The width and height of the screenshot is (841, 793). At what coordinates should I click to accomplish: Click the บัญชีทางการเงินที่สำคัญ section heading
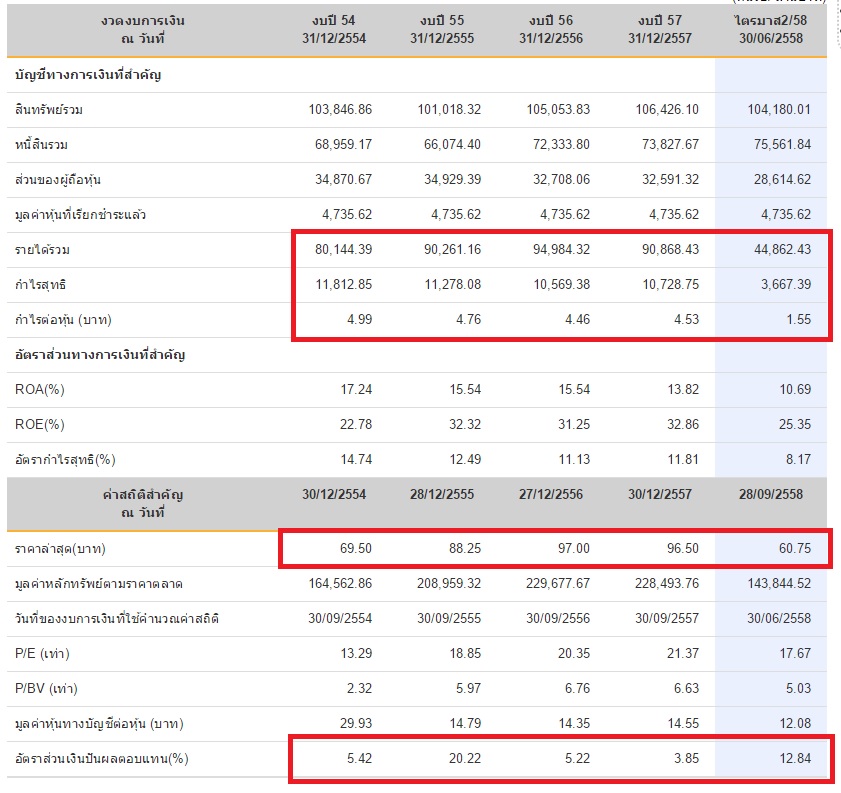click(88, 75)
